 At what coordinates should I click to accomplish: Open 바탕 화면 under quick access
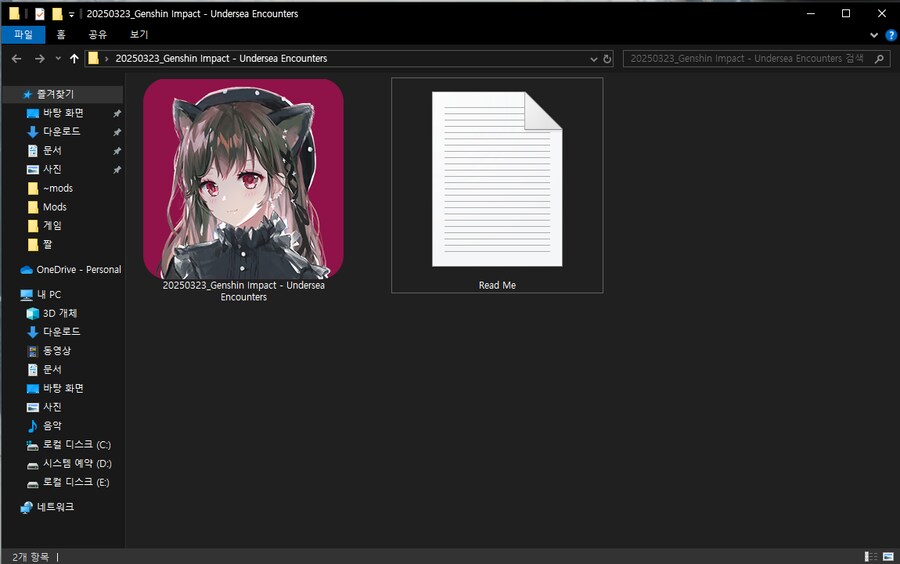point(63,113)
